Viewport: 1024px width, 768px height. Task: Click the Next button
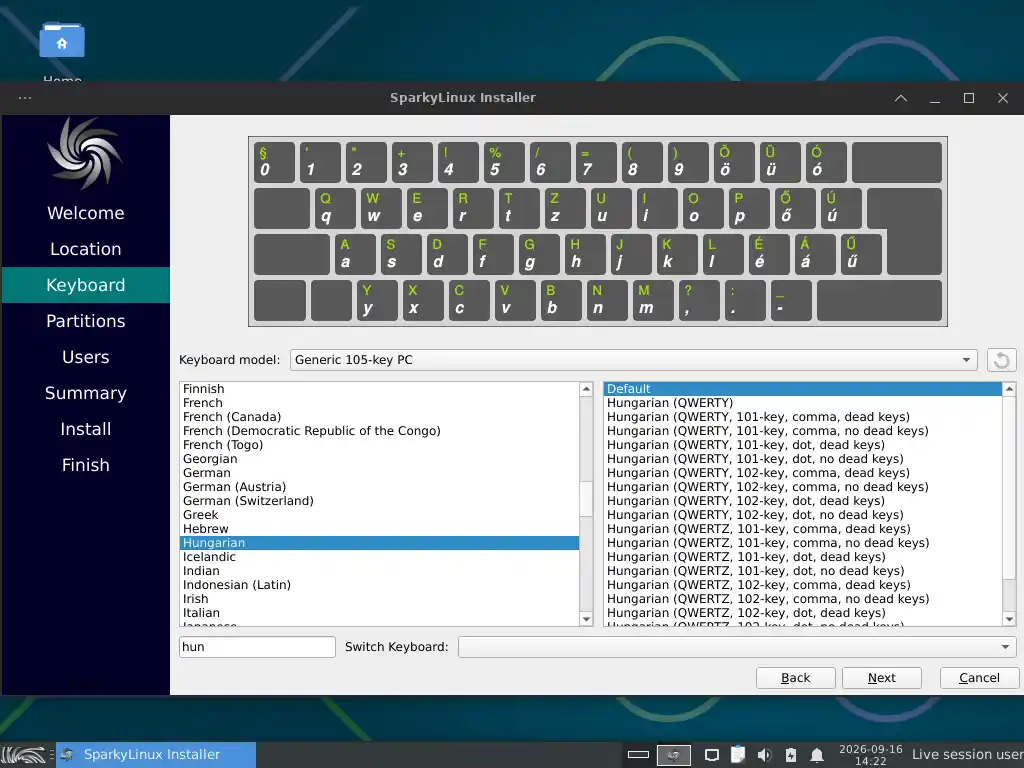(882, 678)
